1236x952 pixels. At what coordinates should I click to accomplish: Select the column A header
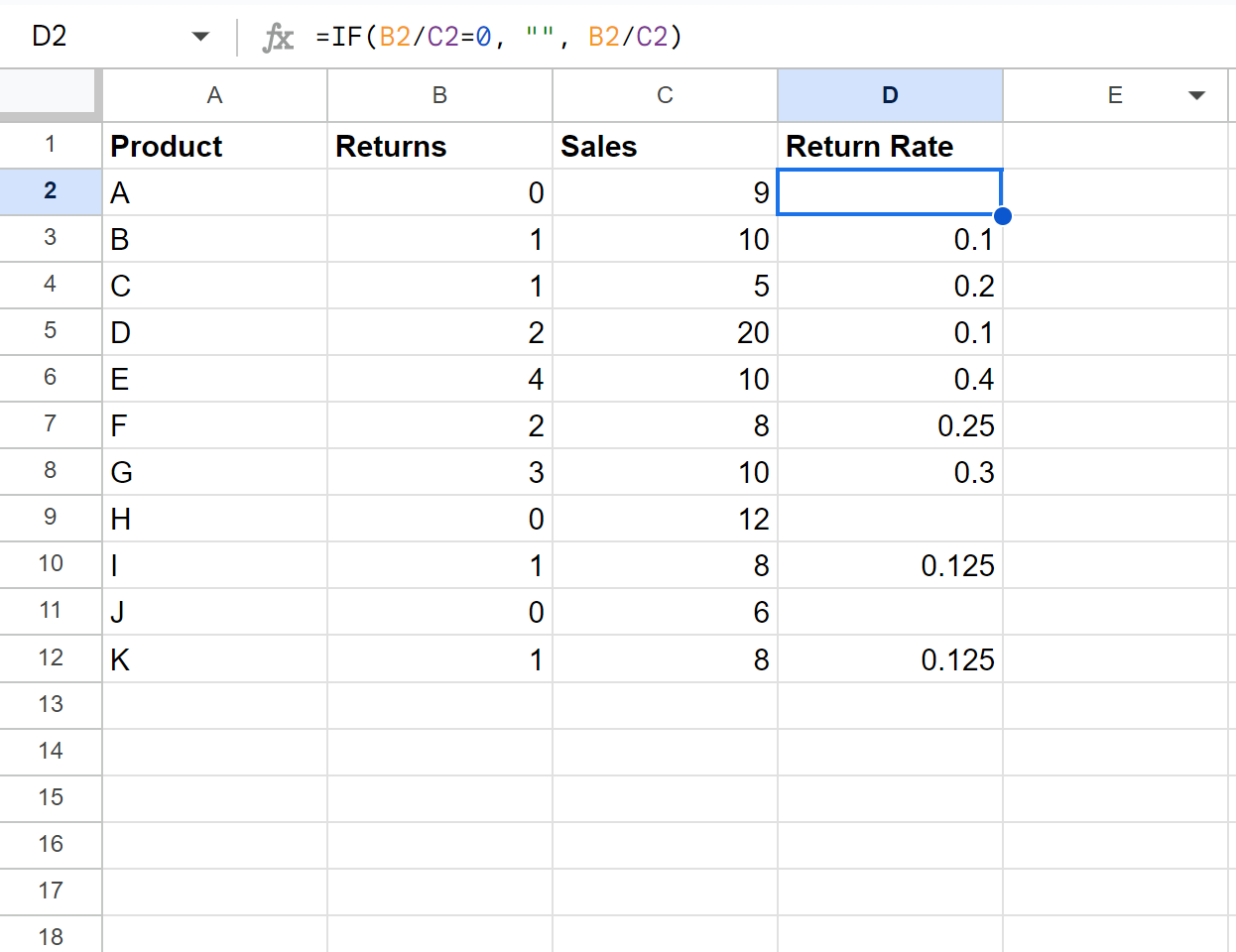[214, 95]
